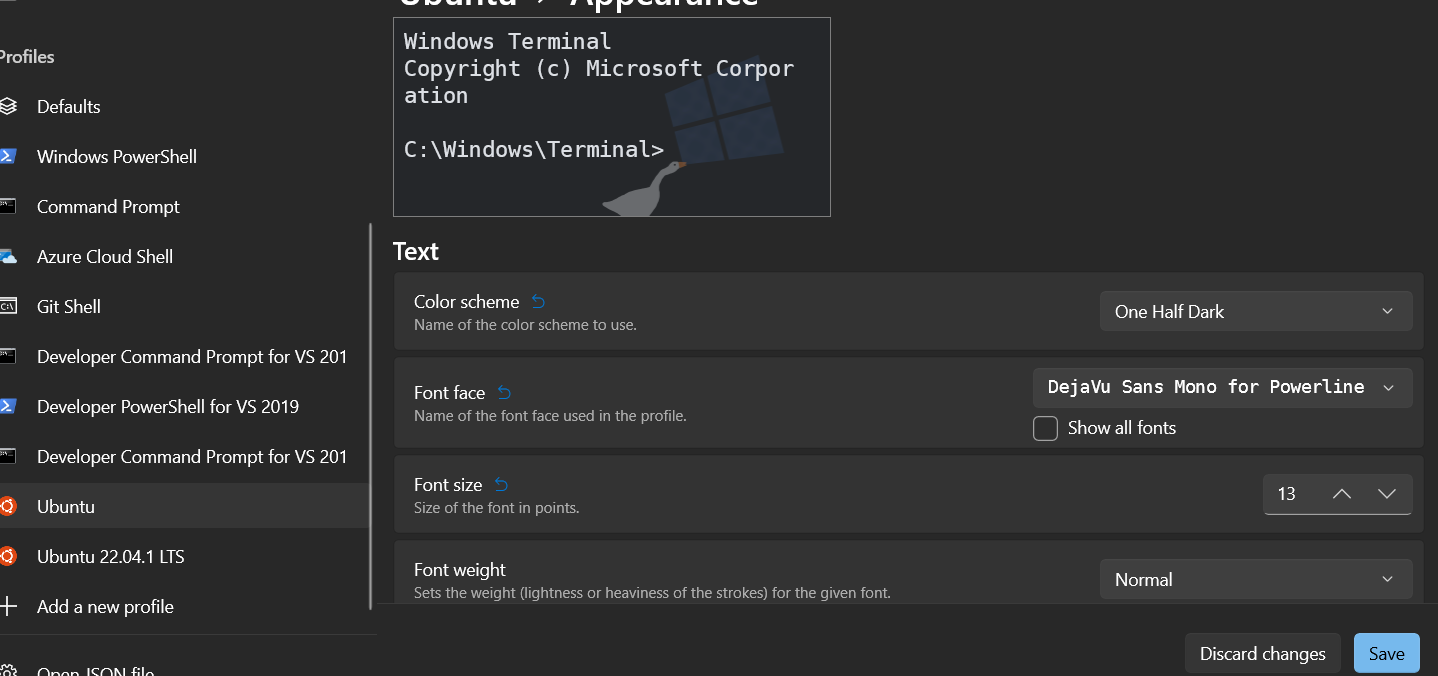Screen dimensions: 1438x676
Task: Reset Font size with the undo arrow
Action: coord(501,485)
